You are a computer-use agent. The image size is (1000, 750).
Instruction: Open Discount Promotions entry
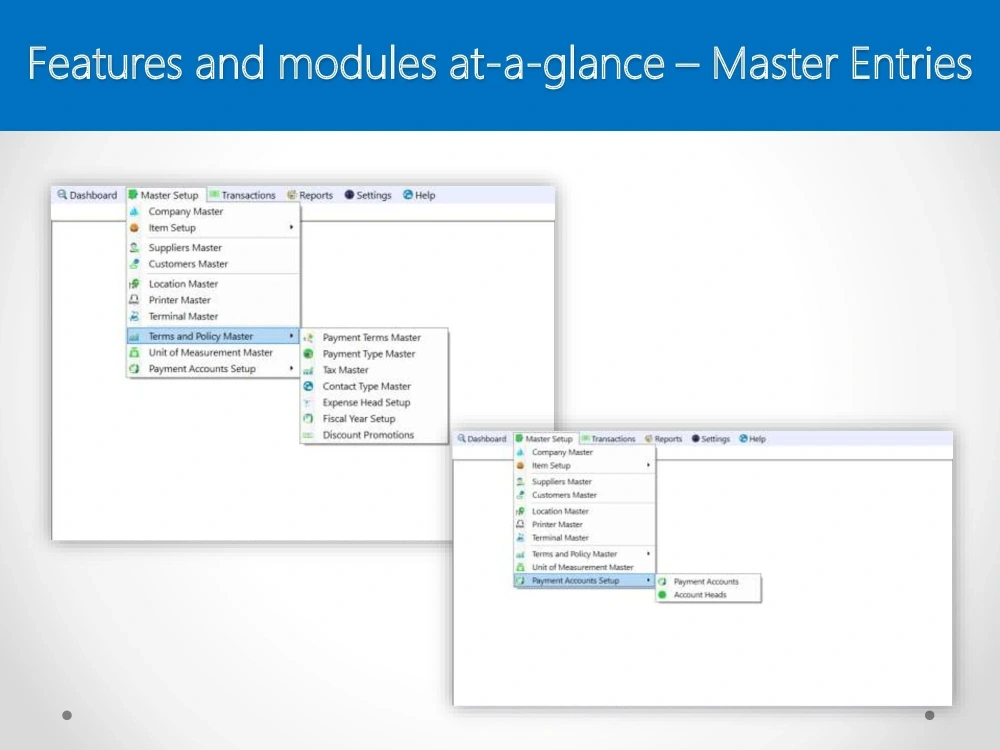pyautogui.click(x=374, y=435)
